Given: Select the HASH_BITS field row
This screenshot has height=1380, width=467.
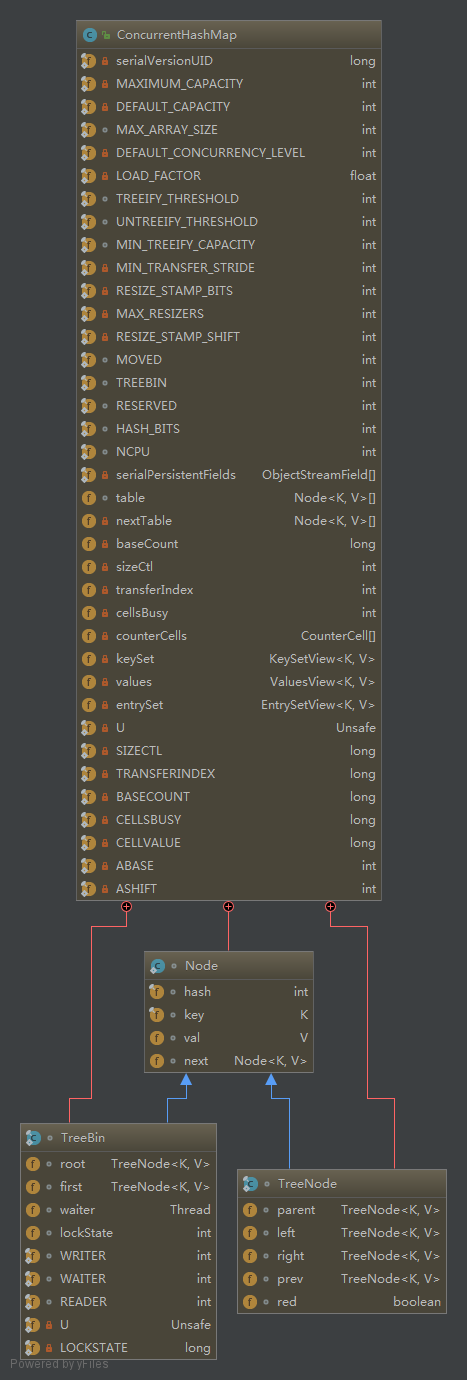Looking at the screenshot, I should click(x=229, y=429).
